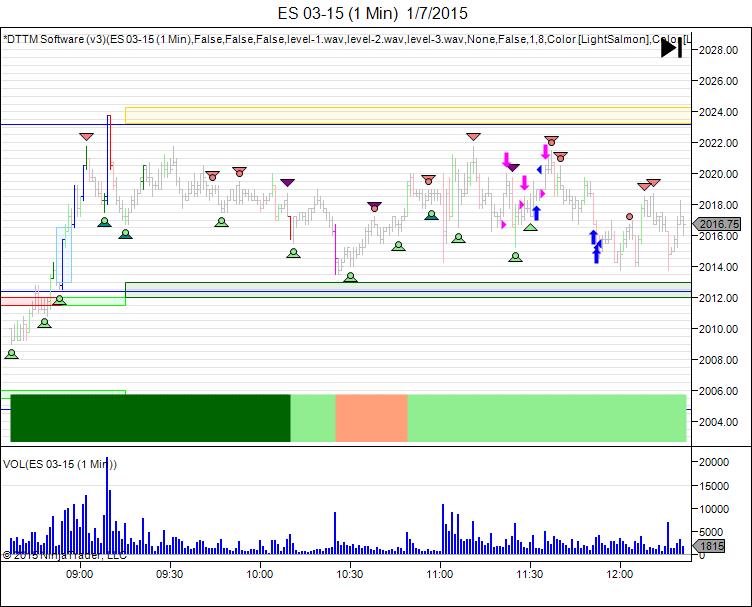Click the plain green up-triangle at 11:30
Image resolution: width=752 pixels, height=607 pixels.
[530, 227]
